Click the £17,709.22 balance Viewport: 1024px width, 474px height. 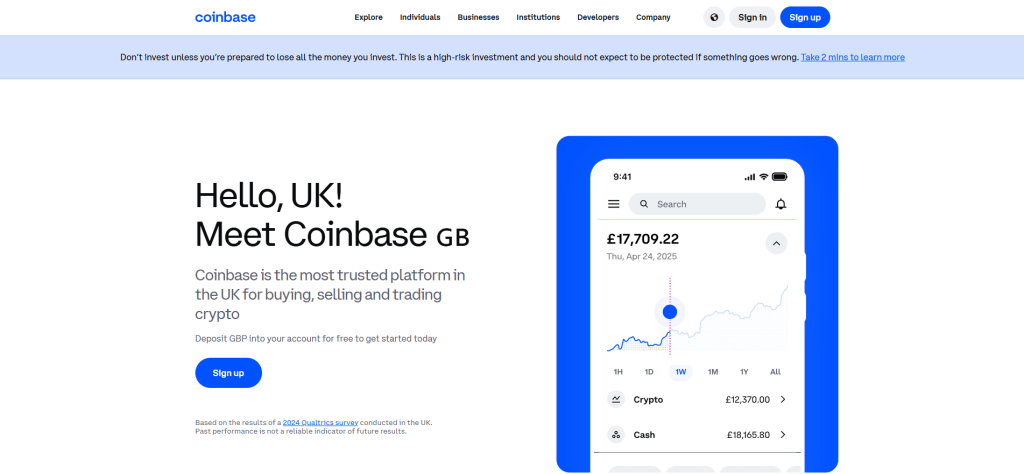643,239
